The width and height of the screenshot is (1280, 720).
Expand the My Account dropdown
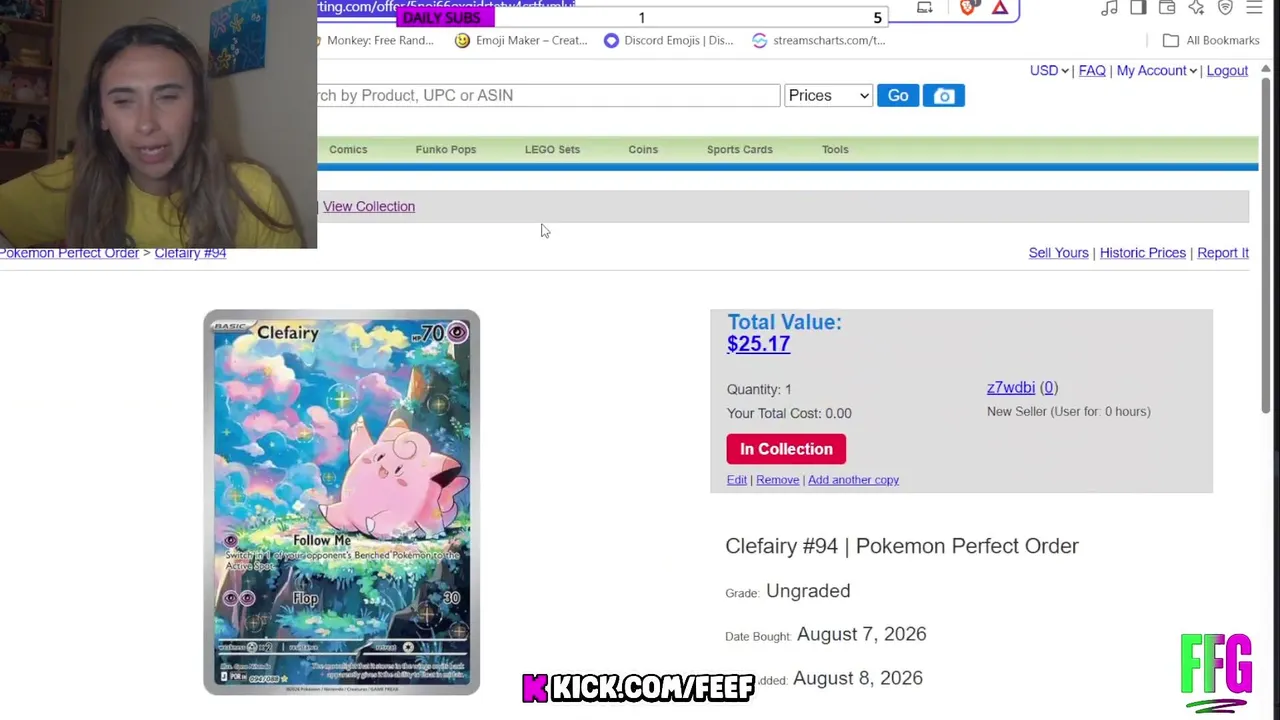(1156, 71)
